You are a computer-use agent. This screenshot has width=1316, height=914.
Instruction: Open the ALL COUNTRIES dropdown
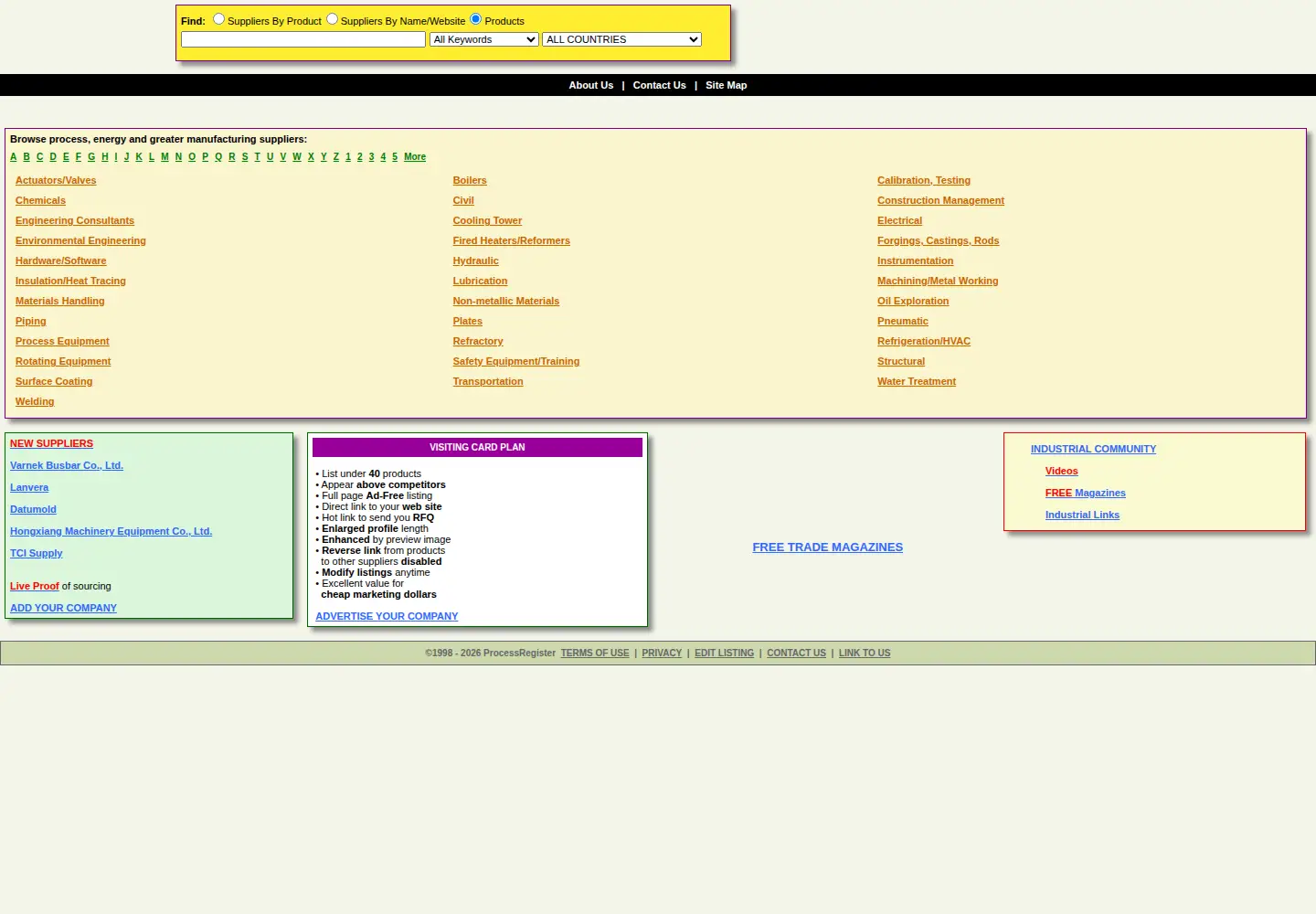pyautogui.click(x=621, y=39)
